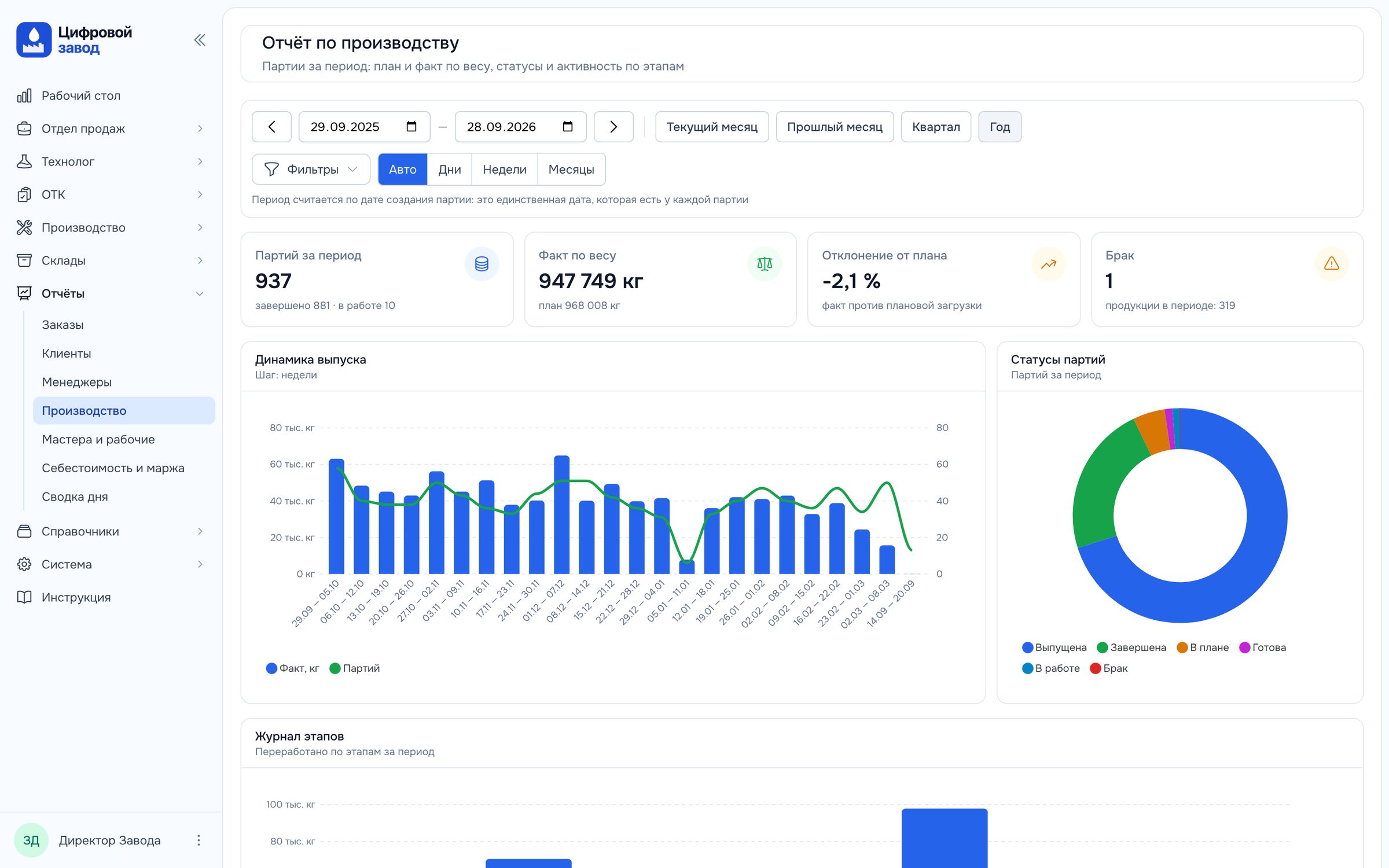This screenshot has width=1389, height=868.
Task: Toggle the В работе status in donut legend
Action: 1051,668
